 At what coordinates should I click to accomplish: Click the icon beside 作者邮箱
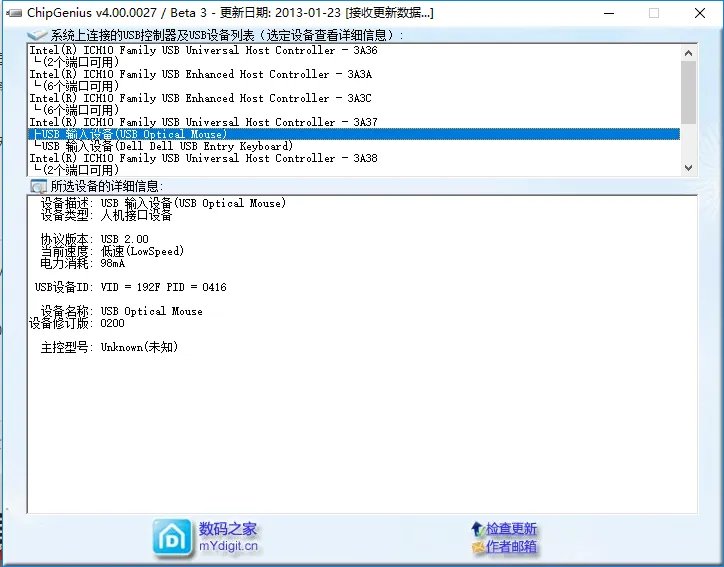click(477, 546)
